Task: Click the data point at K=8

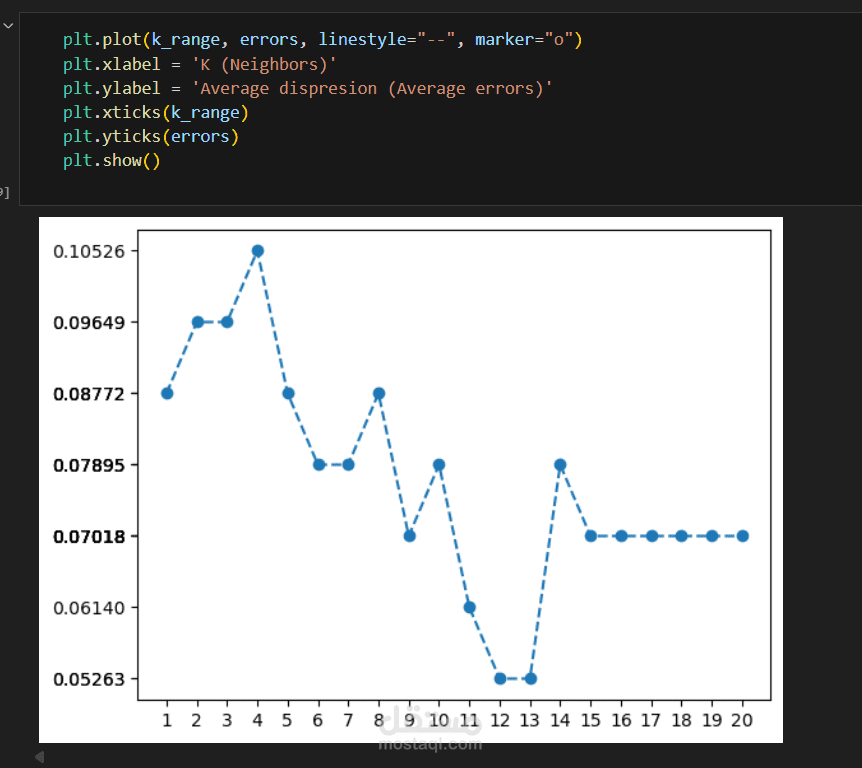Action: point(379,393)
